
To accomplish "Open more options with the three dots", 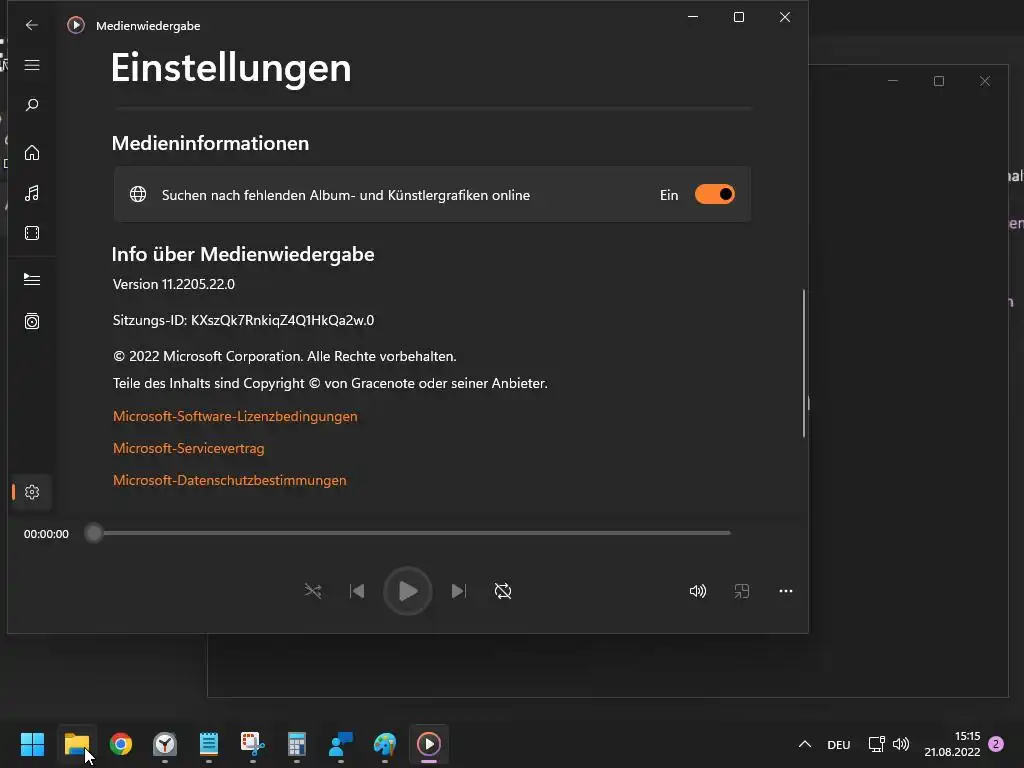I will [x=786, y=591].
